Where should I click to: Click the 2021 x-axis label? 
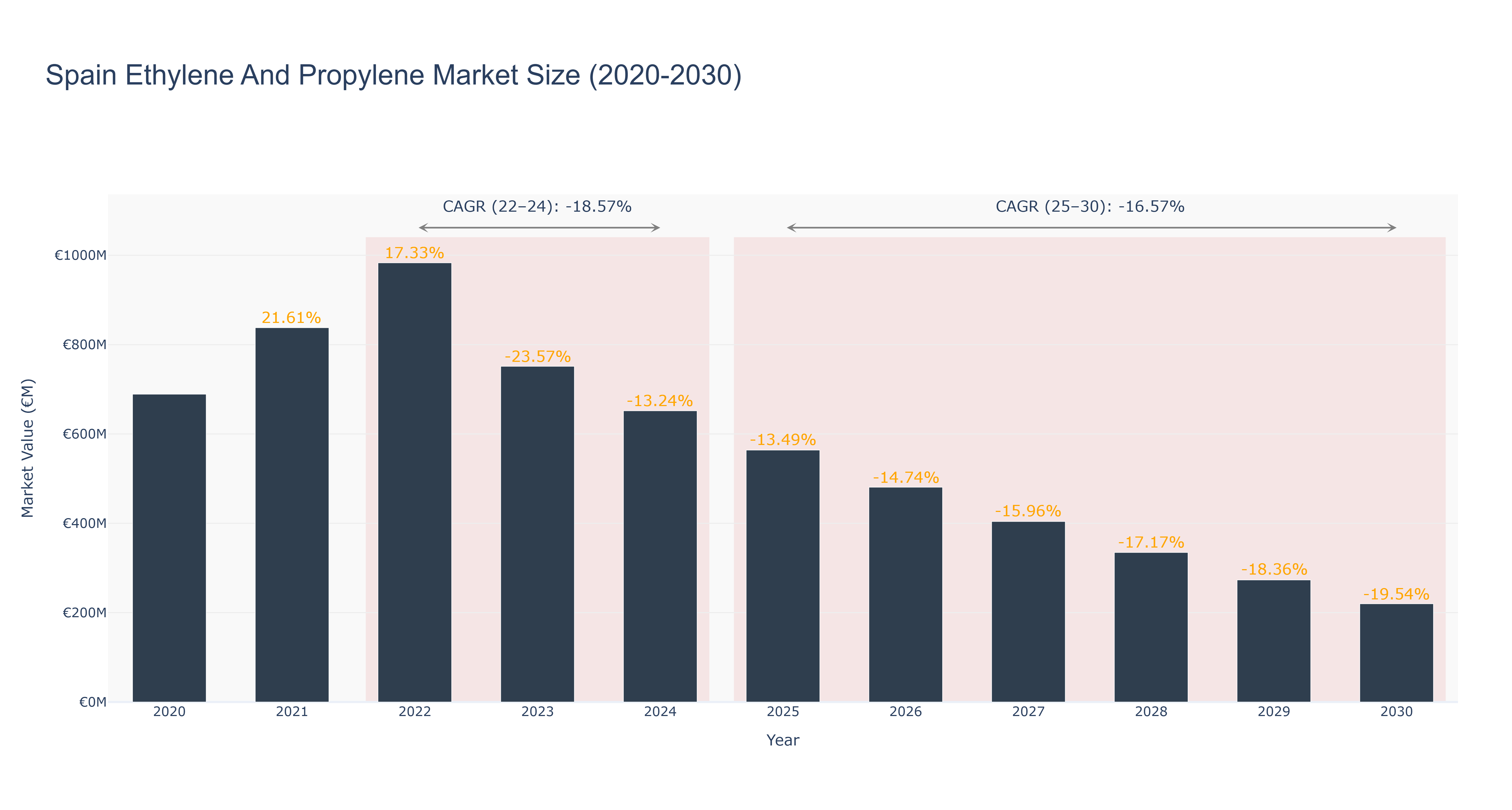292,712
